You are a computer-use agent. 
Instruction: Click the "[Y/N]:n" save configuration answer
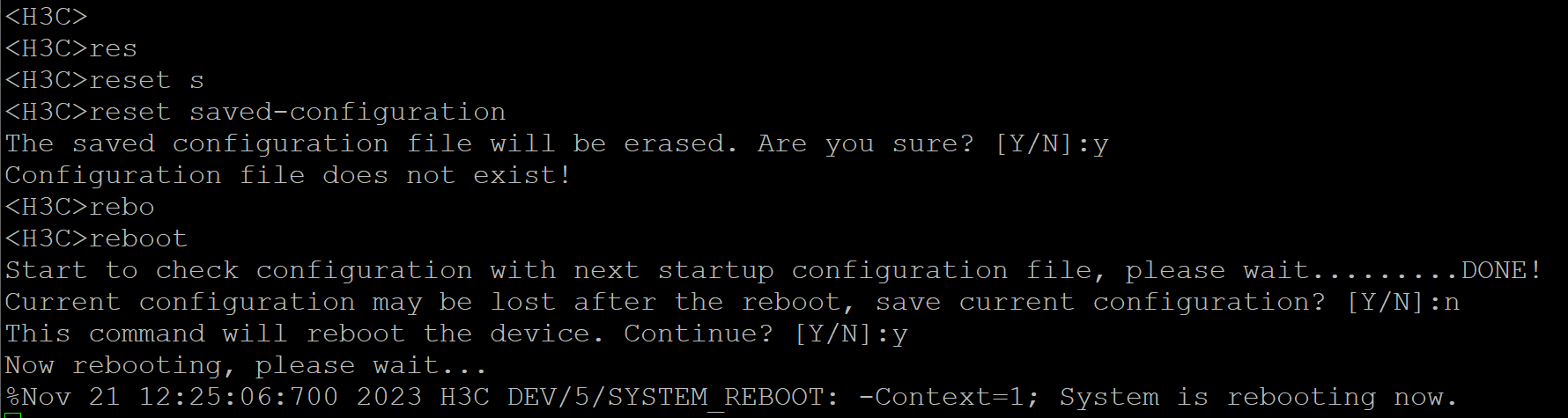tap(1402, 302)
